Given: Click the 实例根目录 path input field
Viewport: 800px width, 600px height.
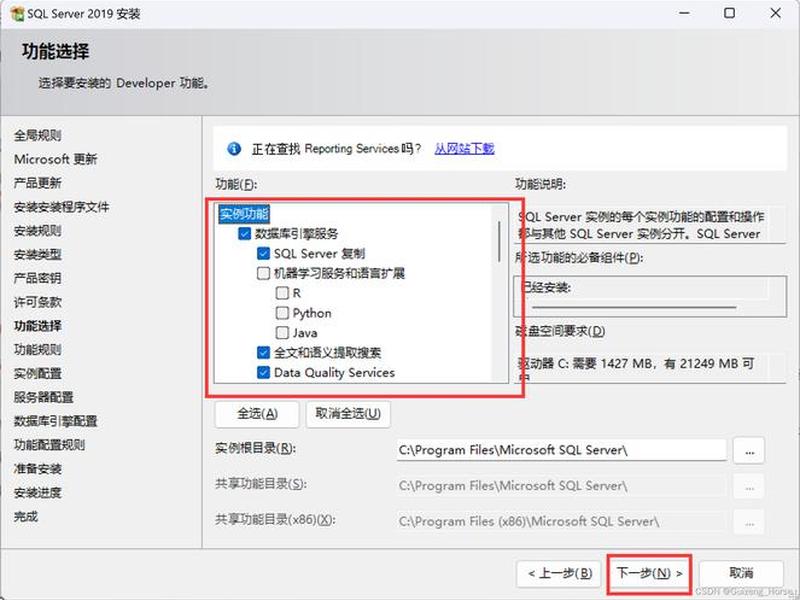Looking at the screenshot, I should point(561,450).
